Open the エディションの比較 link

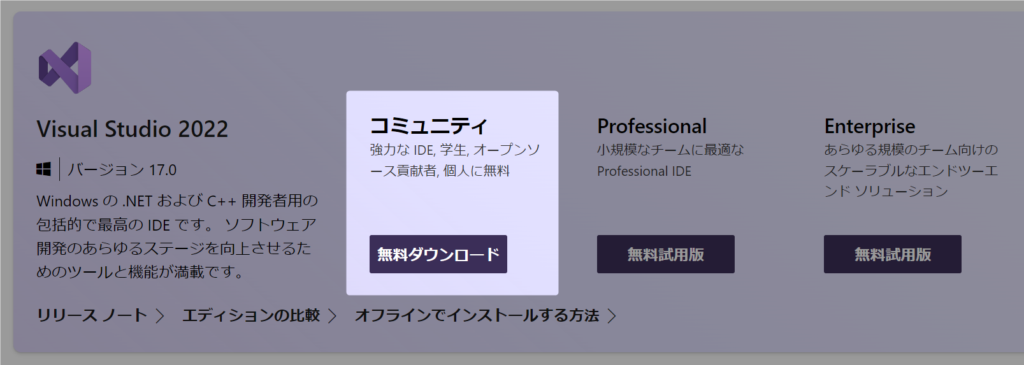click(x=251, y=317)
